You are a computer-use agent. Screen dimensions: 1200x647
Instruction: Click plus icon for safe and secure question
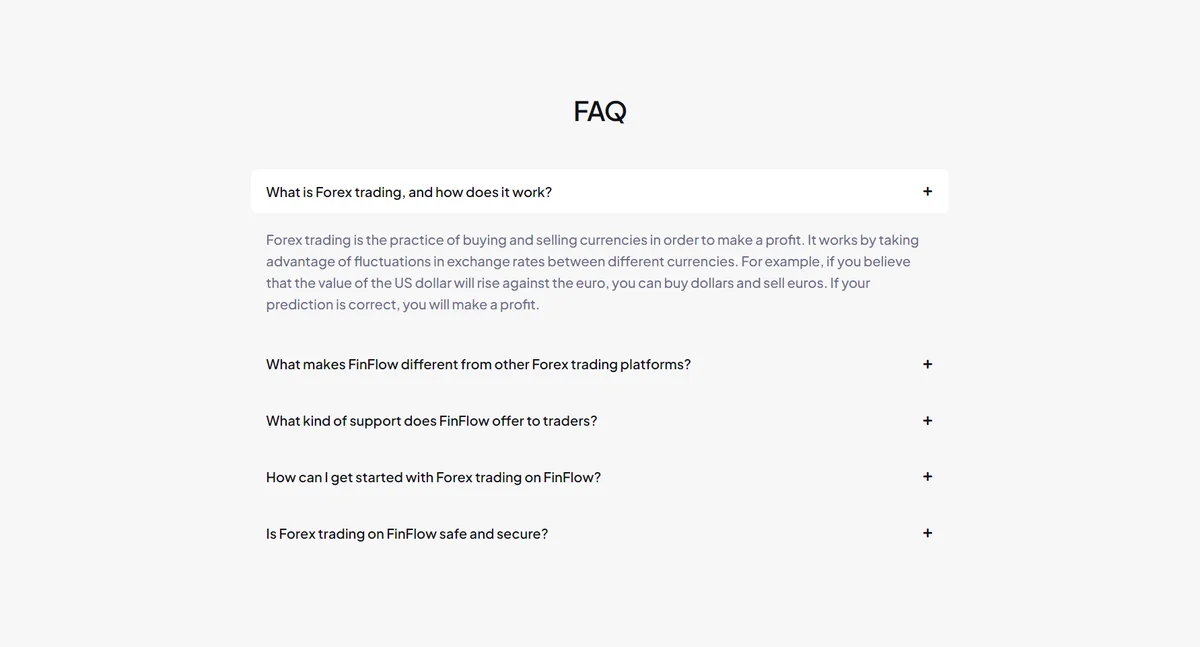(927, 533)
